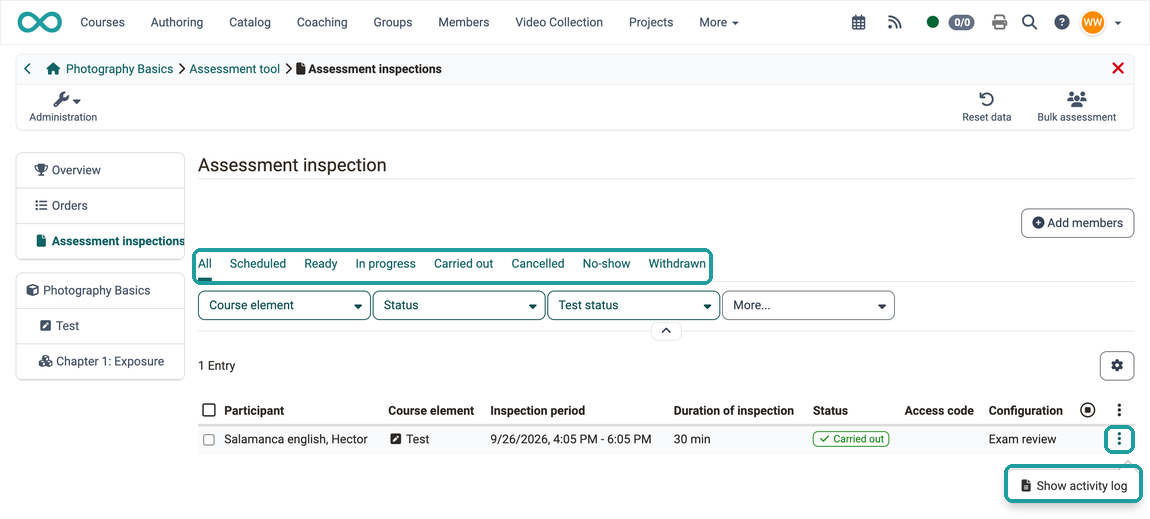
Task: Collapse the filter bar with the chevron
Action: tap(666, 331)
